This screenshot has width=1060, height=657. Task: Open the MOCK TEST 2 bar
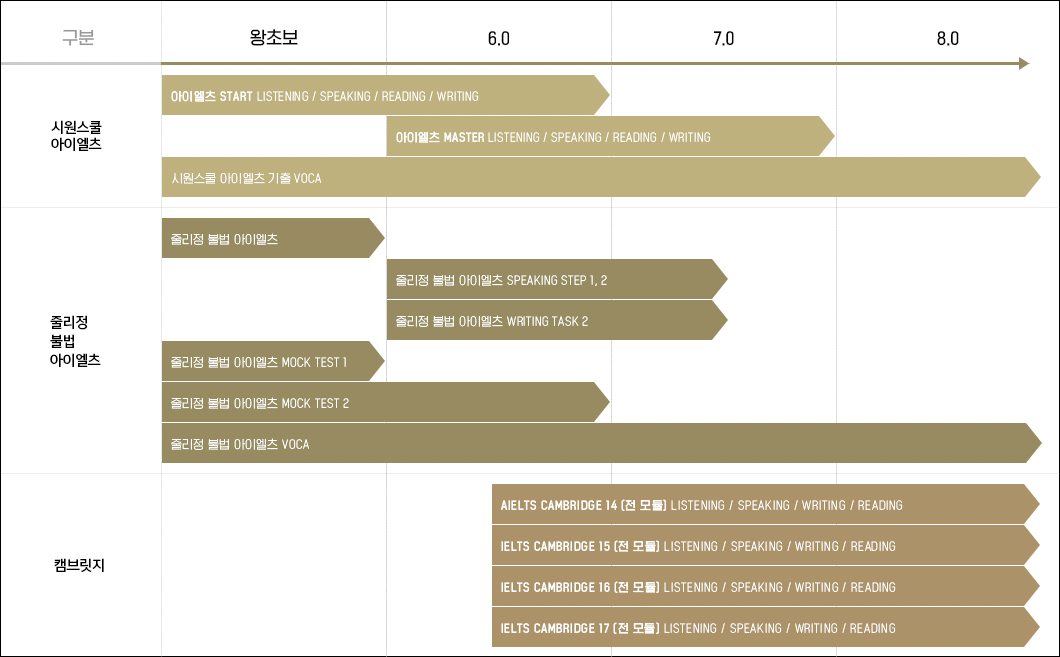(385, 403)
